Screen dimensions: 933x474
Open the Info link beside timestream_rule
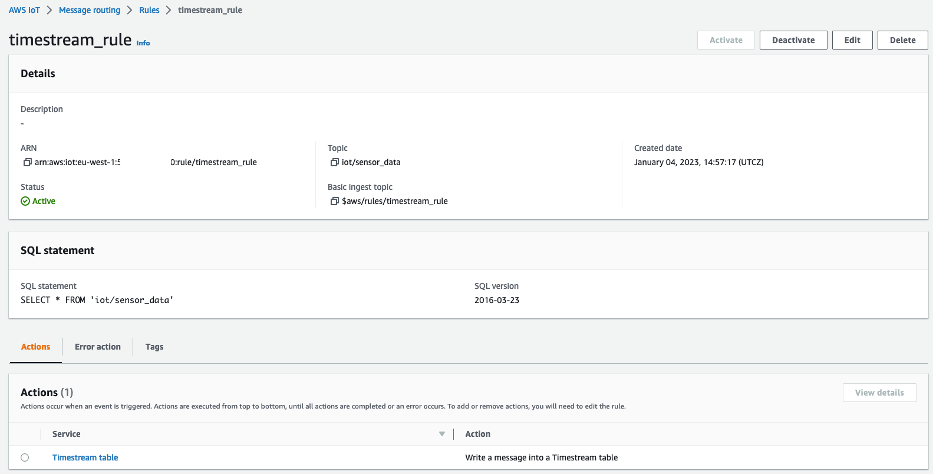click(143, 43)
